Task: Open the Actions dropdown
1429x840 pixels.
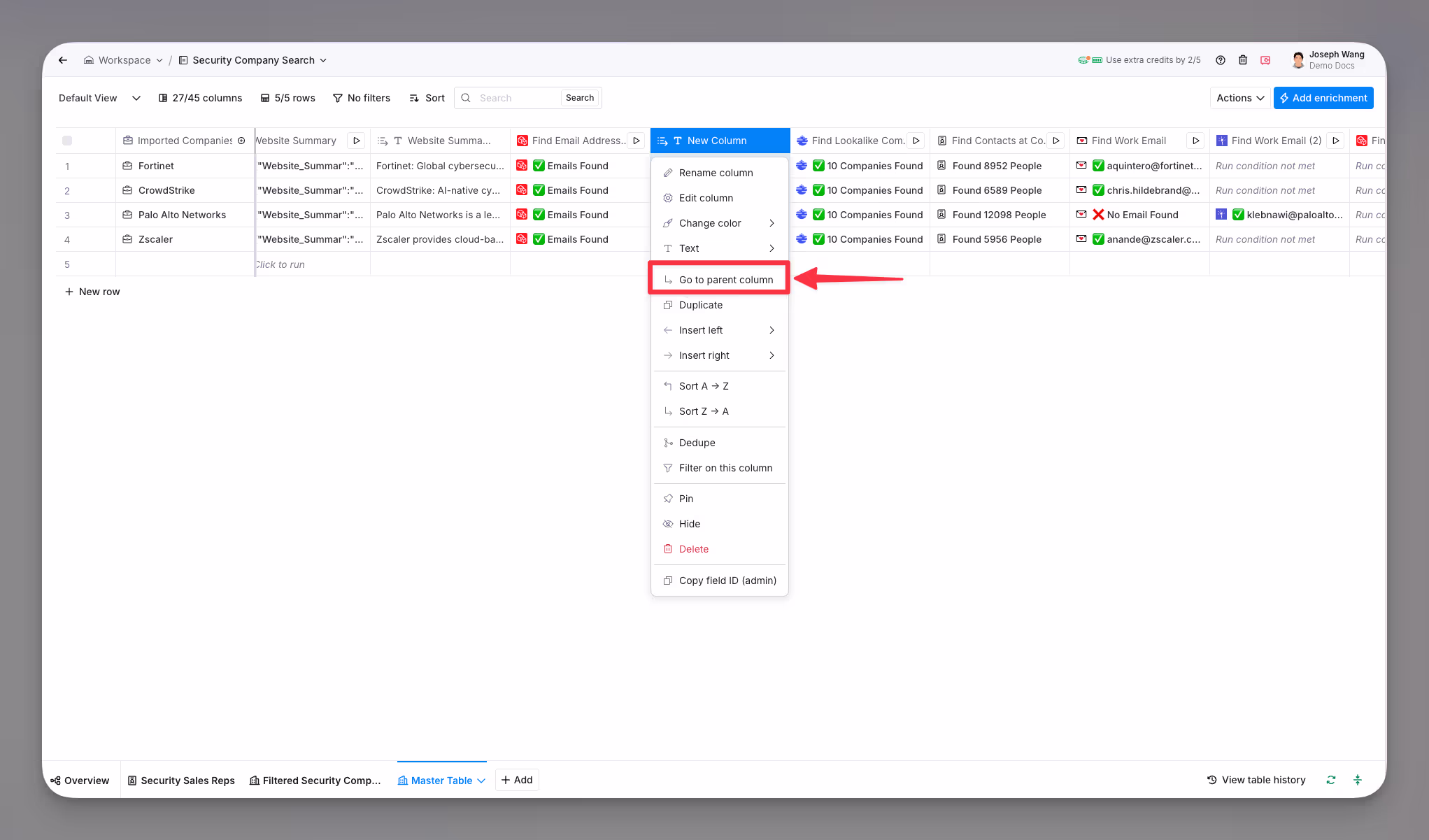Action: 1239,98
